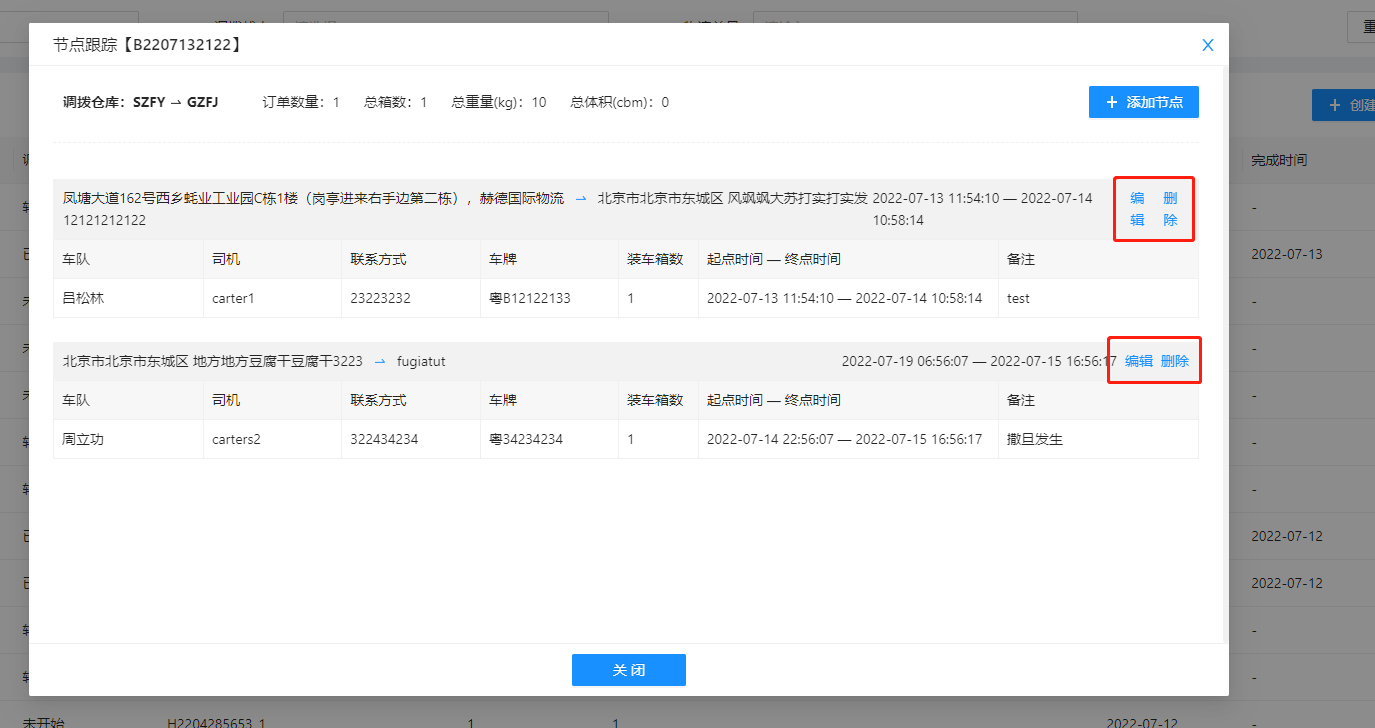The width and height of the screenshot is (1375, 728).
Task: Click the 完成时间 column header
Action: click(1279, 160)
